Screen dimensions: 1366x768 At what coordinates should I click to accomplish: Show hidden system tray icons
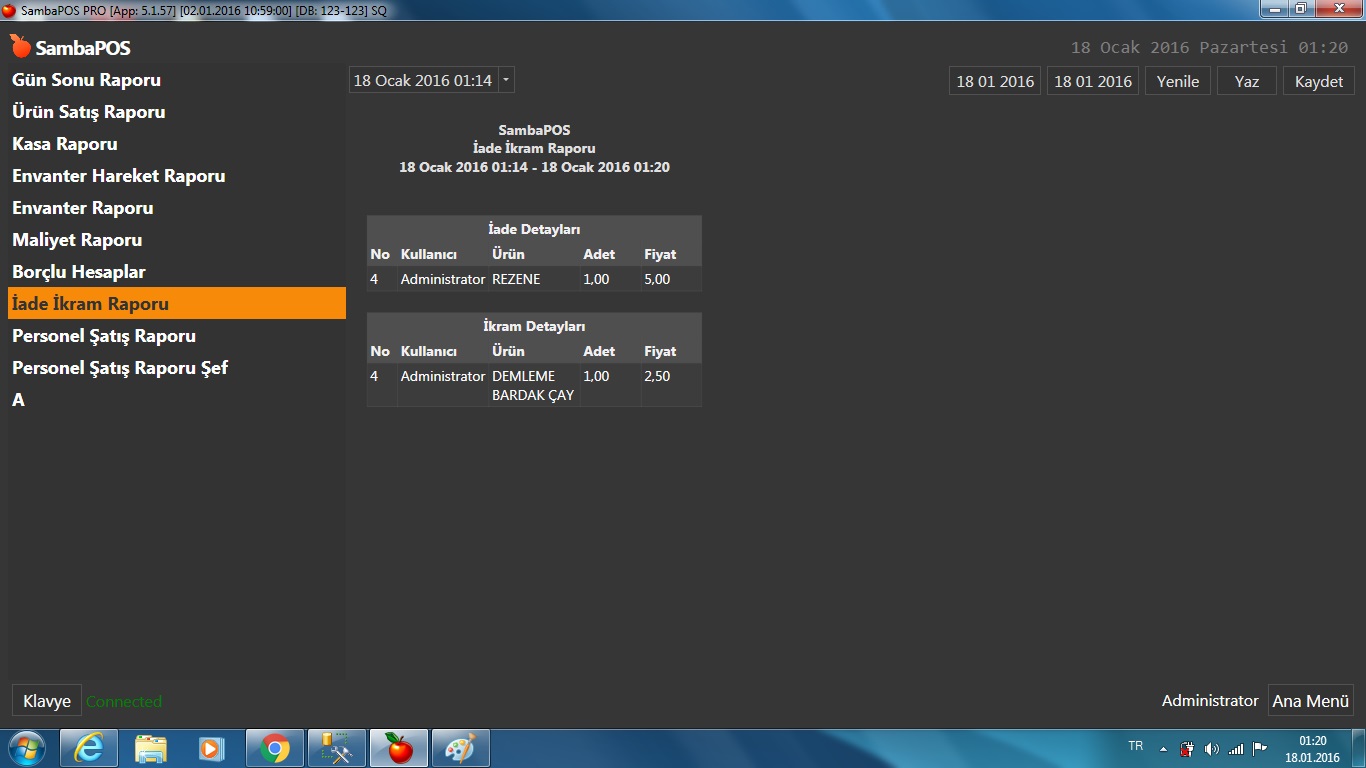[x=1163, y=749]
